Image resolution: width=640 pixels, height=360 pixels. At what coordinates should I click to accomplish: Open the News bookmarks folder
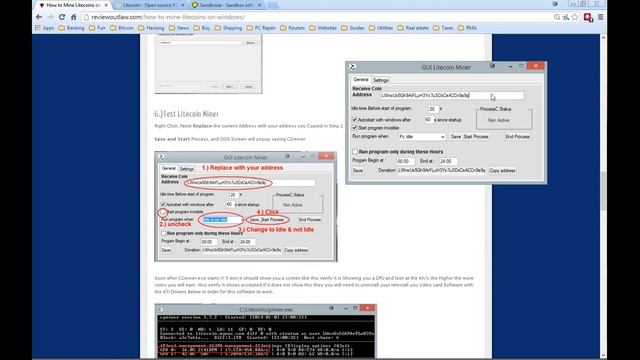(179, 28)
